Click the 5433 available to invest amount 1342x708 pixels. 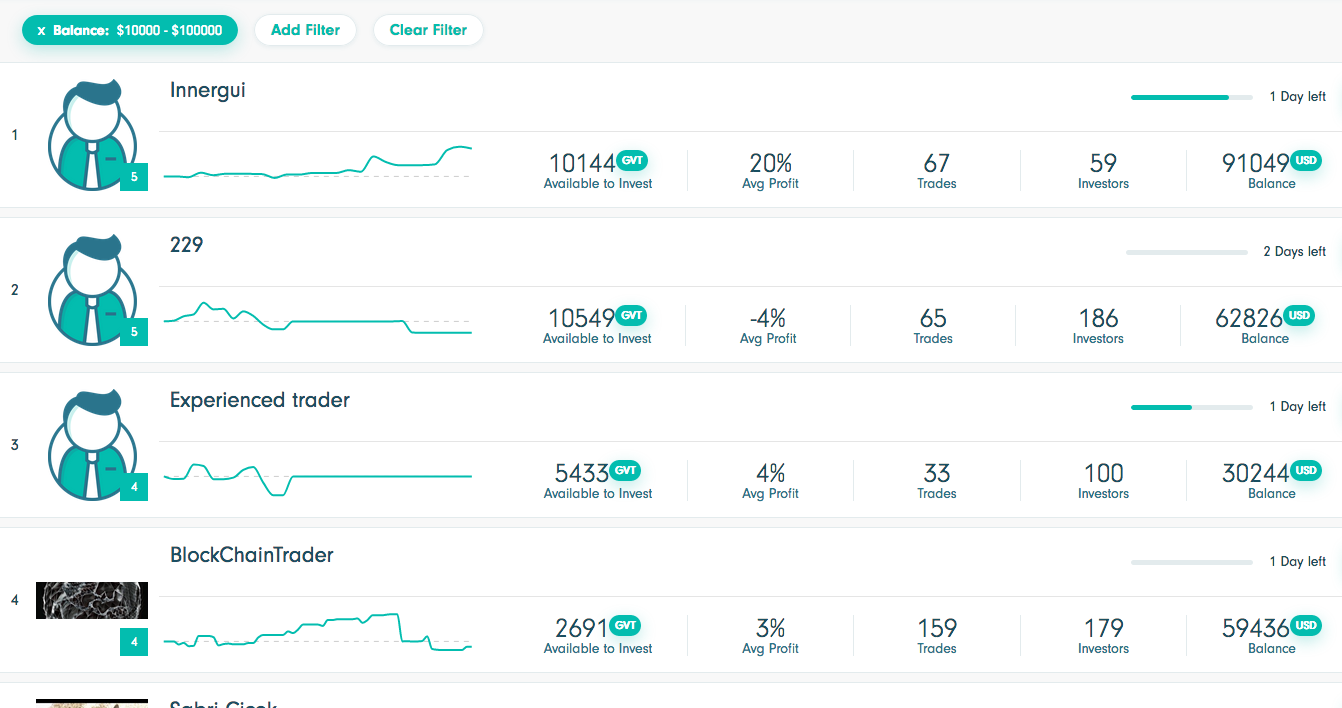pyautogui.click(x=582, y=473)
